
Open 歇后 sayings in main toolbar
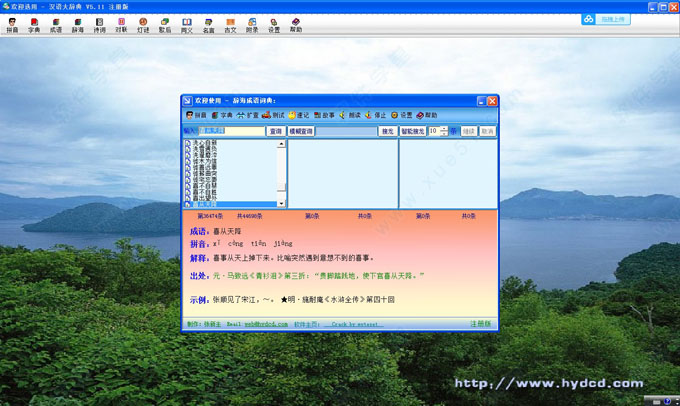(x=165, y=26)
